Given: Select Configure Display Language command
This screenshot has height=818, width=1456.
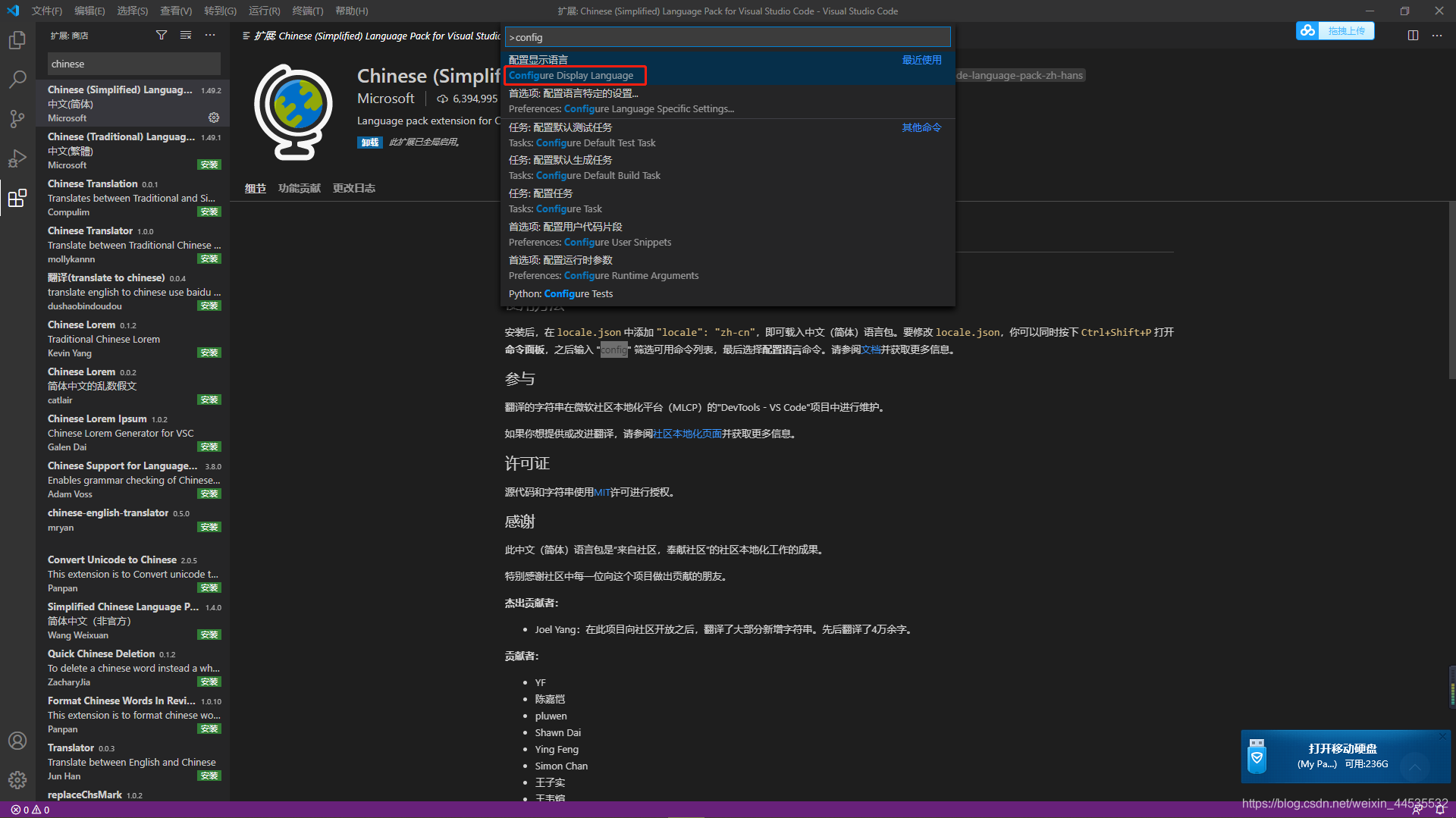Looking at the screenshot, I should point(727,67).
